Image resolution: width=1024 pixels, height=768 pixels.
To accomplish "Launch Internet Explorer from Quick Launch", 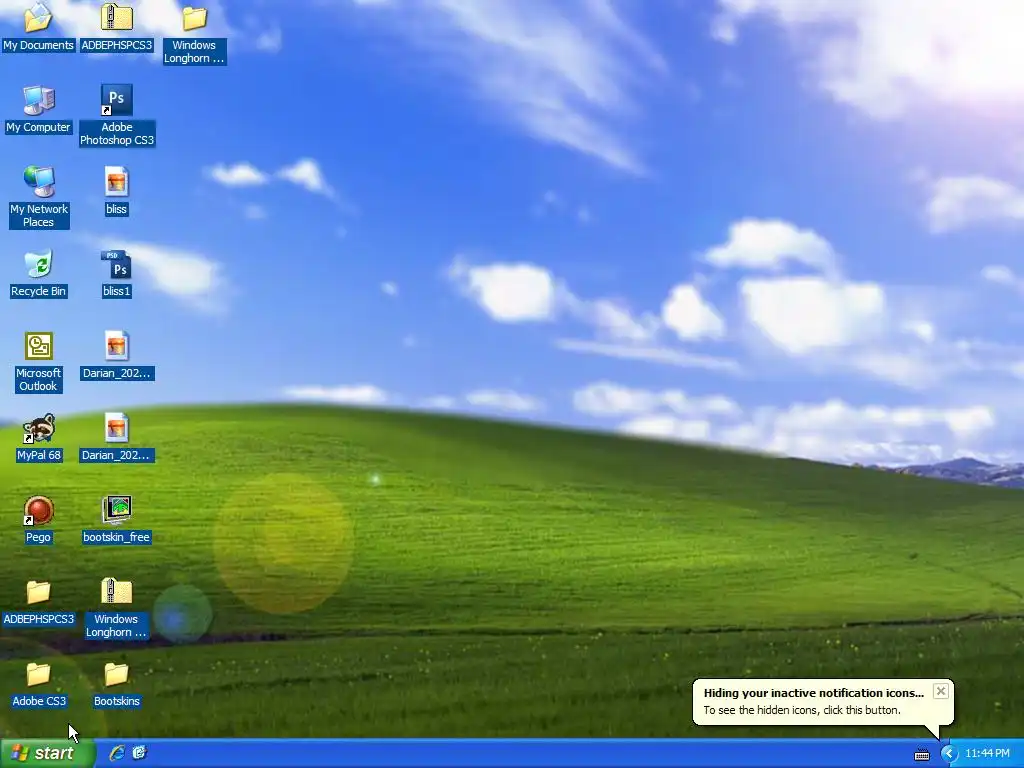I will click(117, 753).
